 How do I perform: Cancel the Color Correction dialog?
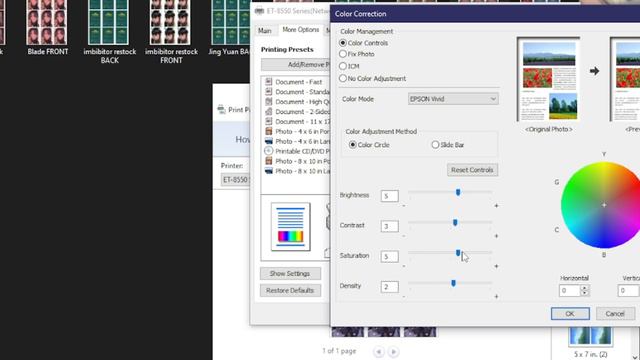click(x=615, y=313)
